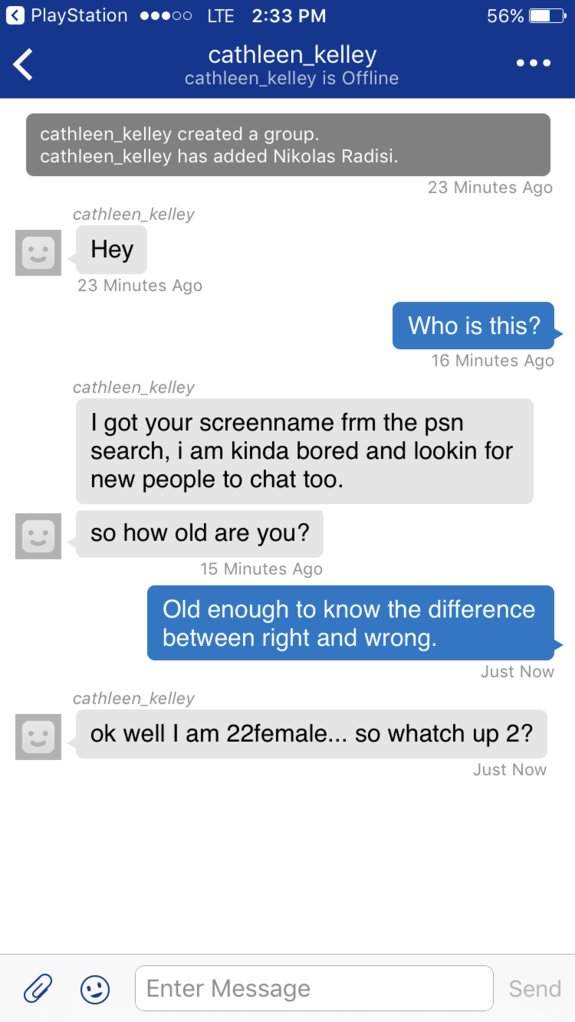Open the emoji smiley picker
This screenshot has height=1022, width=575.
(95, 989)
